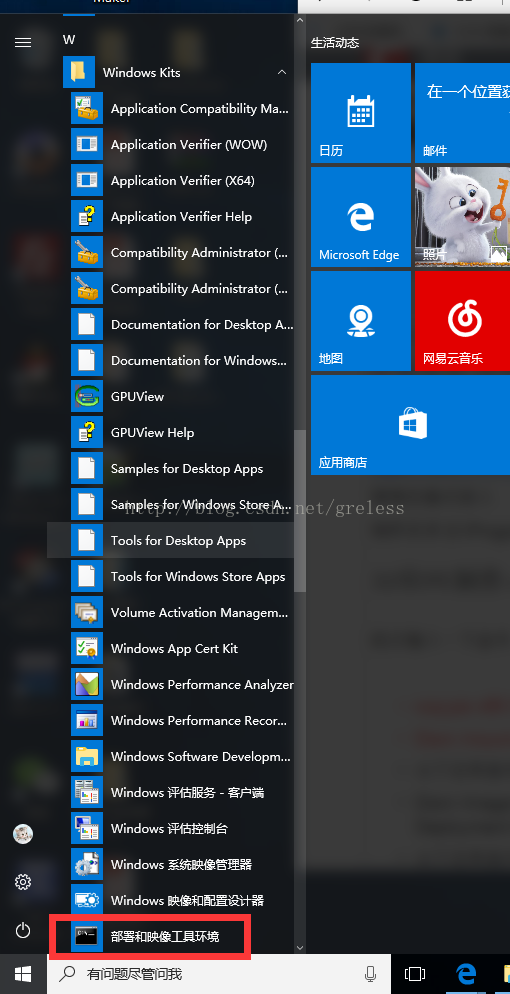
Task: Open GPUView Help icon
Action: [x=87, y=432]
